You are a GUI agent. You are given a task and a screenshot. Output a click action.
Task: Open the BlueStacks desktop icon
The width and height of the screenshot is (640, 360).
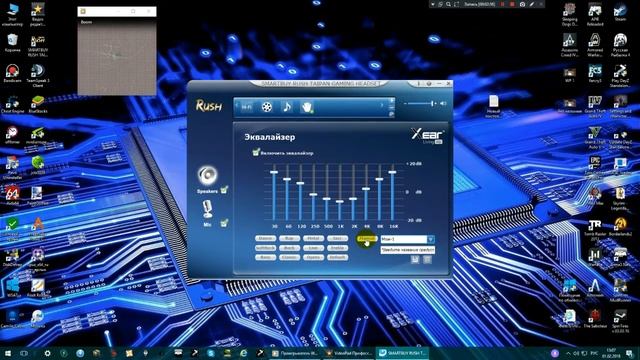pyautogui.click(x=38, y=104)
